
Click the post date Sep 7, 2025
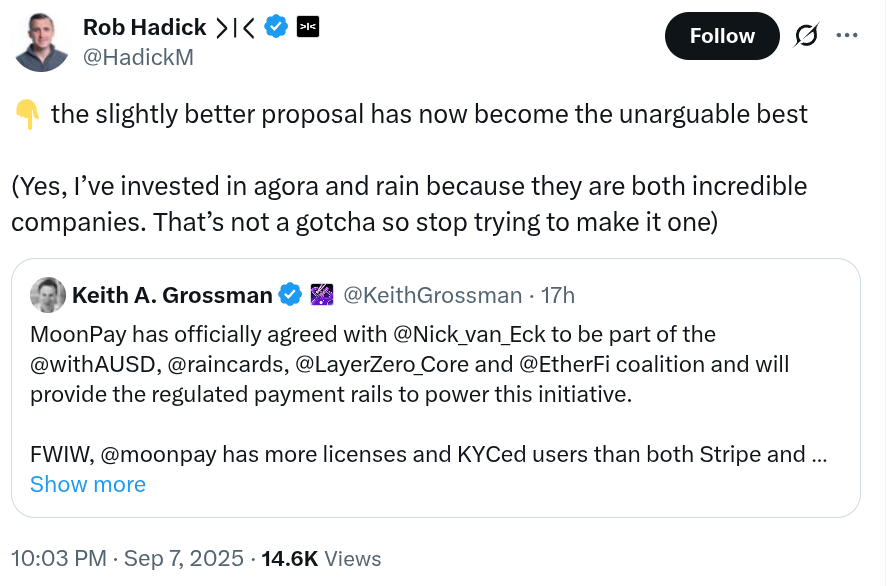pos(183,558)
